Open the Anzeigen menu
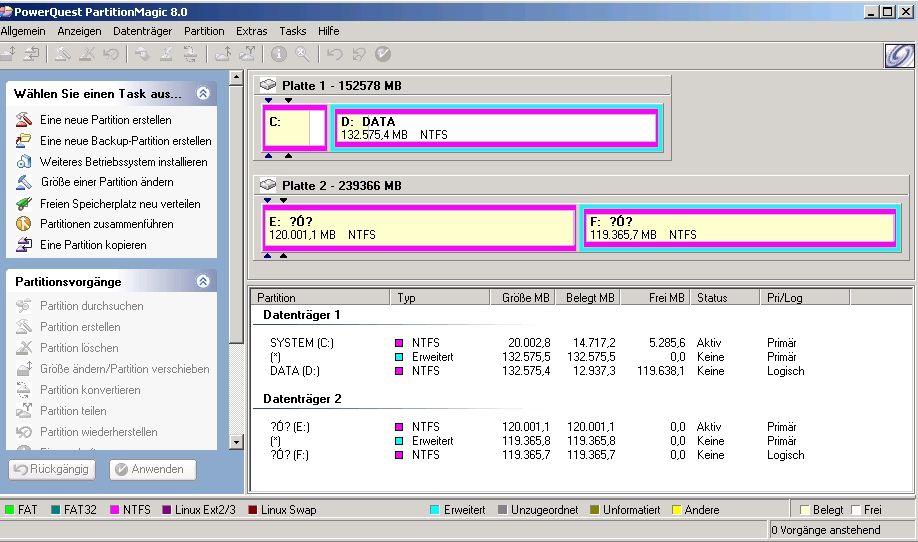This screenshot has width=918, height=542. pyautogui.click(x=79, y=31)
